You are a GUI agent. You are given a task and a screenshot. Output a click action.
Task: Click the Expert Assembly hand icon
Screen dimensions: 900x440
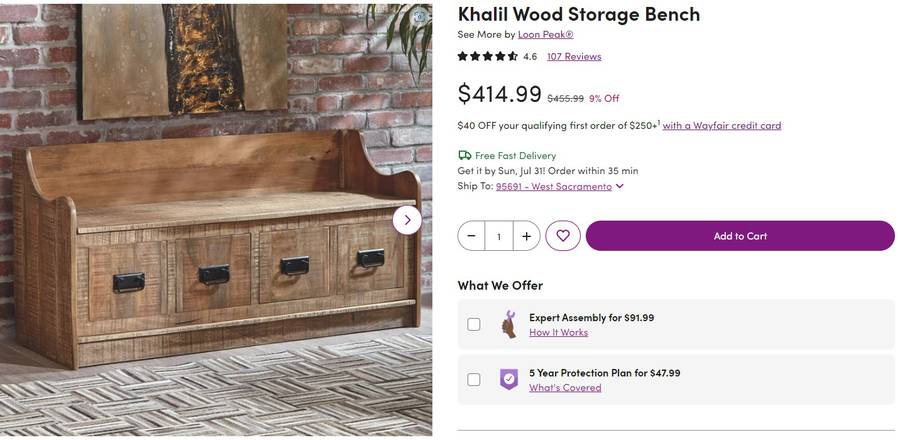pos(509,325)
